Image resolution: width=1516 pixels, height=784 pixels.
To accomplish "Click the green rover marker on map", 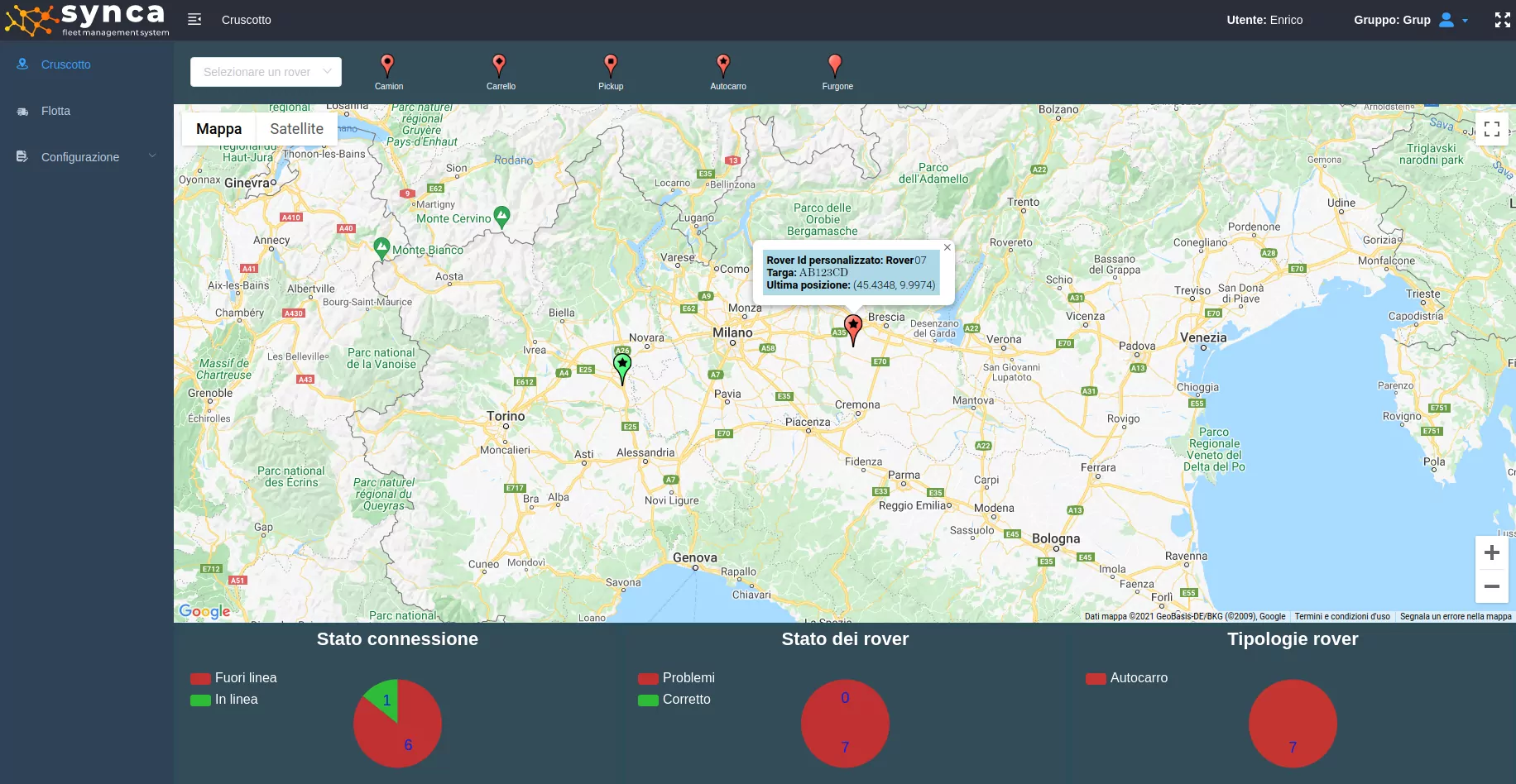I will (x=622, y=366).
